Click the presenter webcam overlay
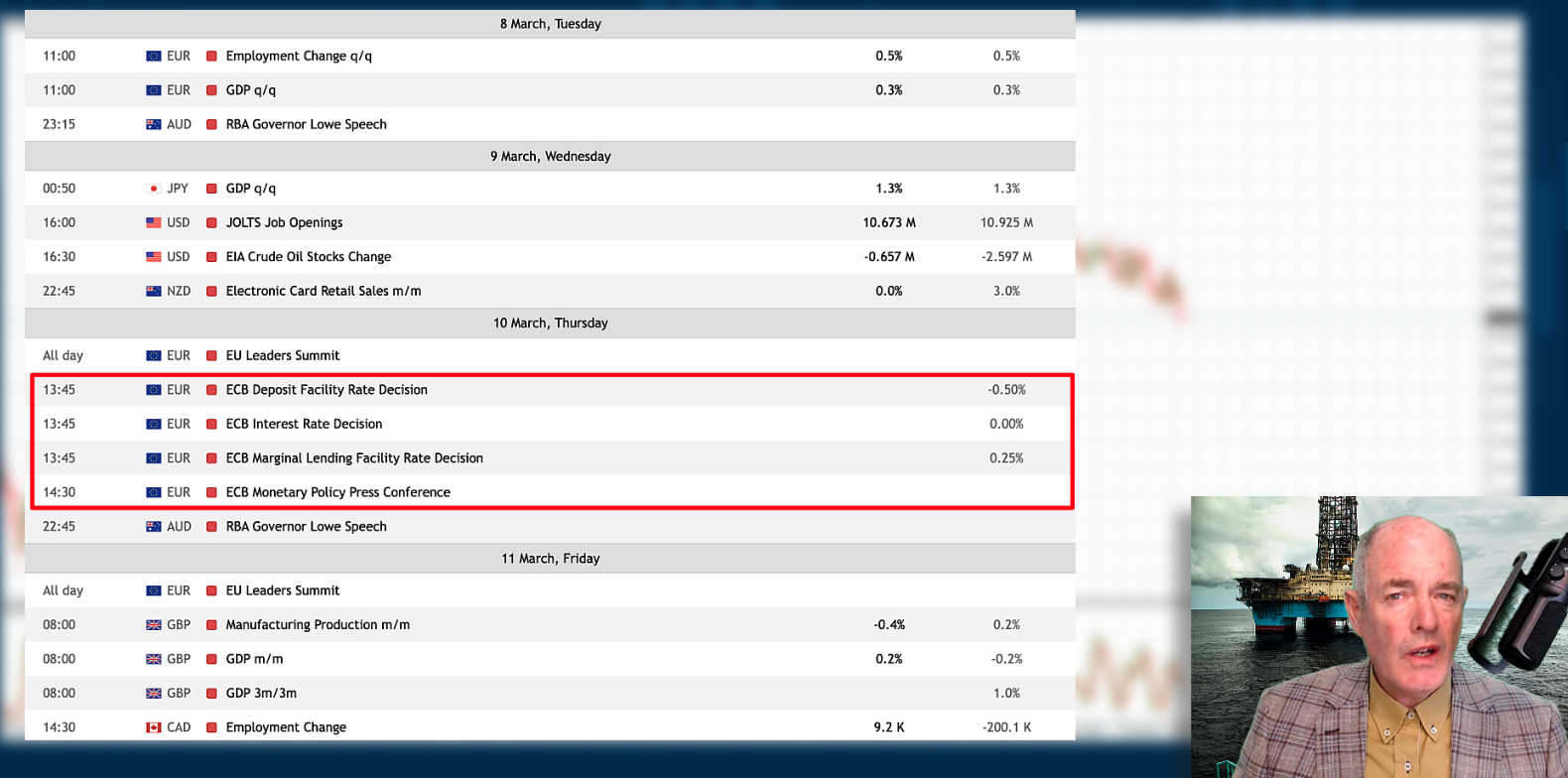The width and height of the screenshot is (1568, 778). [1379, 637]
